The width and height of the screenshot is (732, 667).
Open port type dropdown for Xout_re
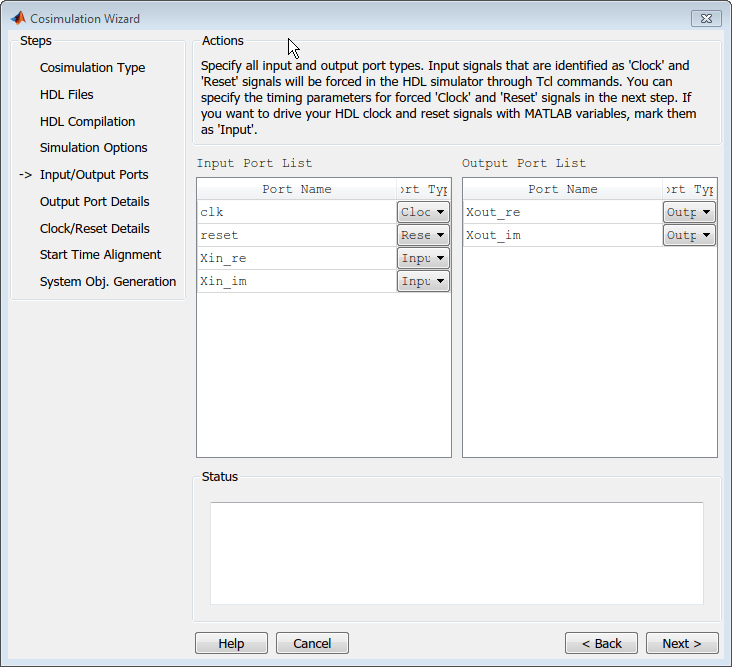click(x=690, y=212)
